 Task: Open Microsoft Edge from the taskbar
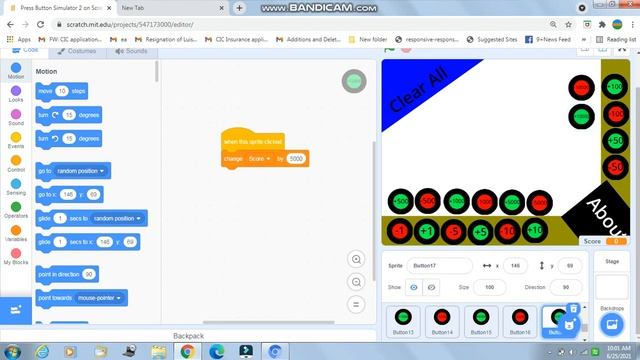[x=217, y=351]
